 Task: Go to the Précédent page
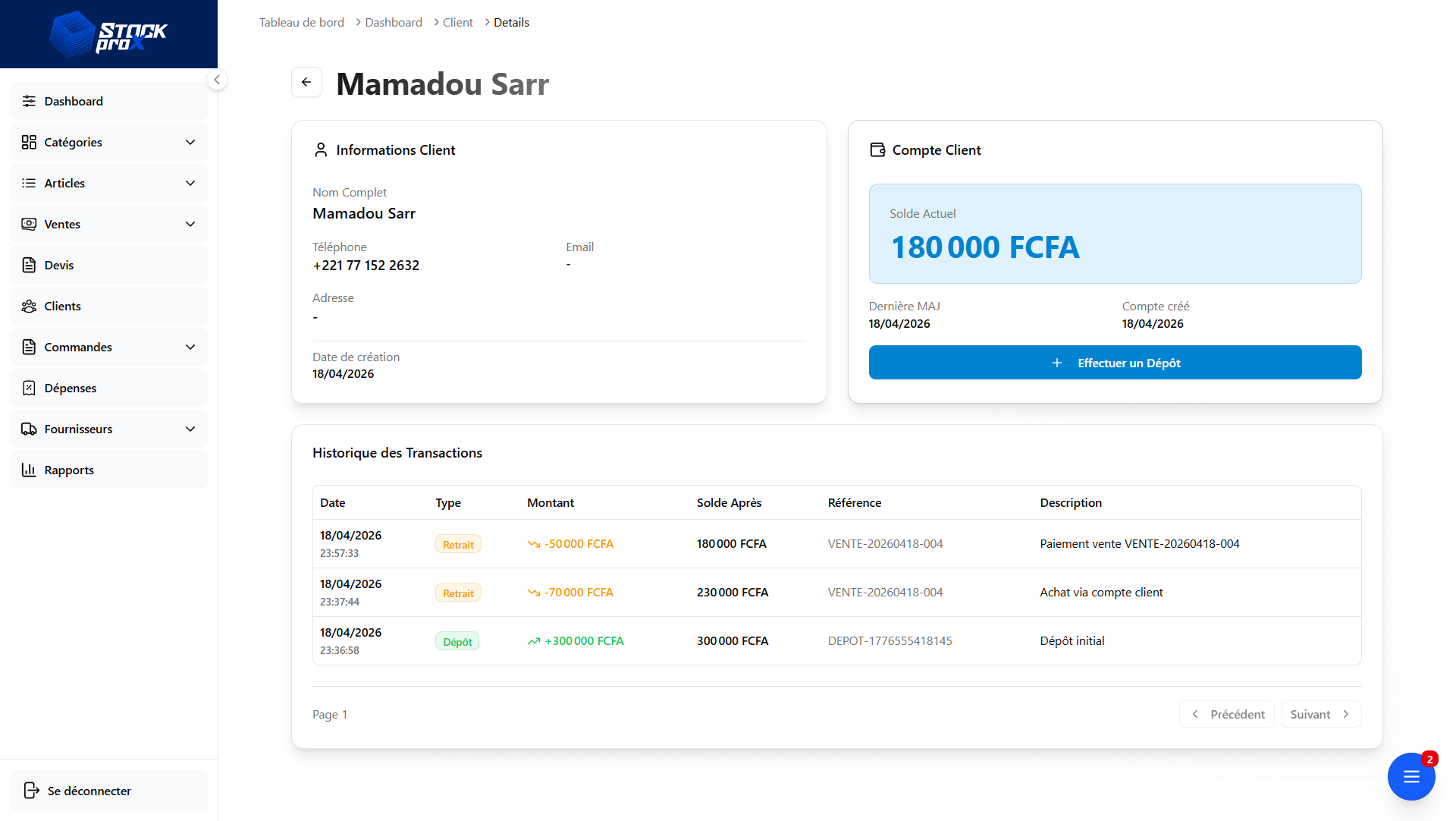[1227, 714]
